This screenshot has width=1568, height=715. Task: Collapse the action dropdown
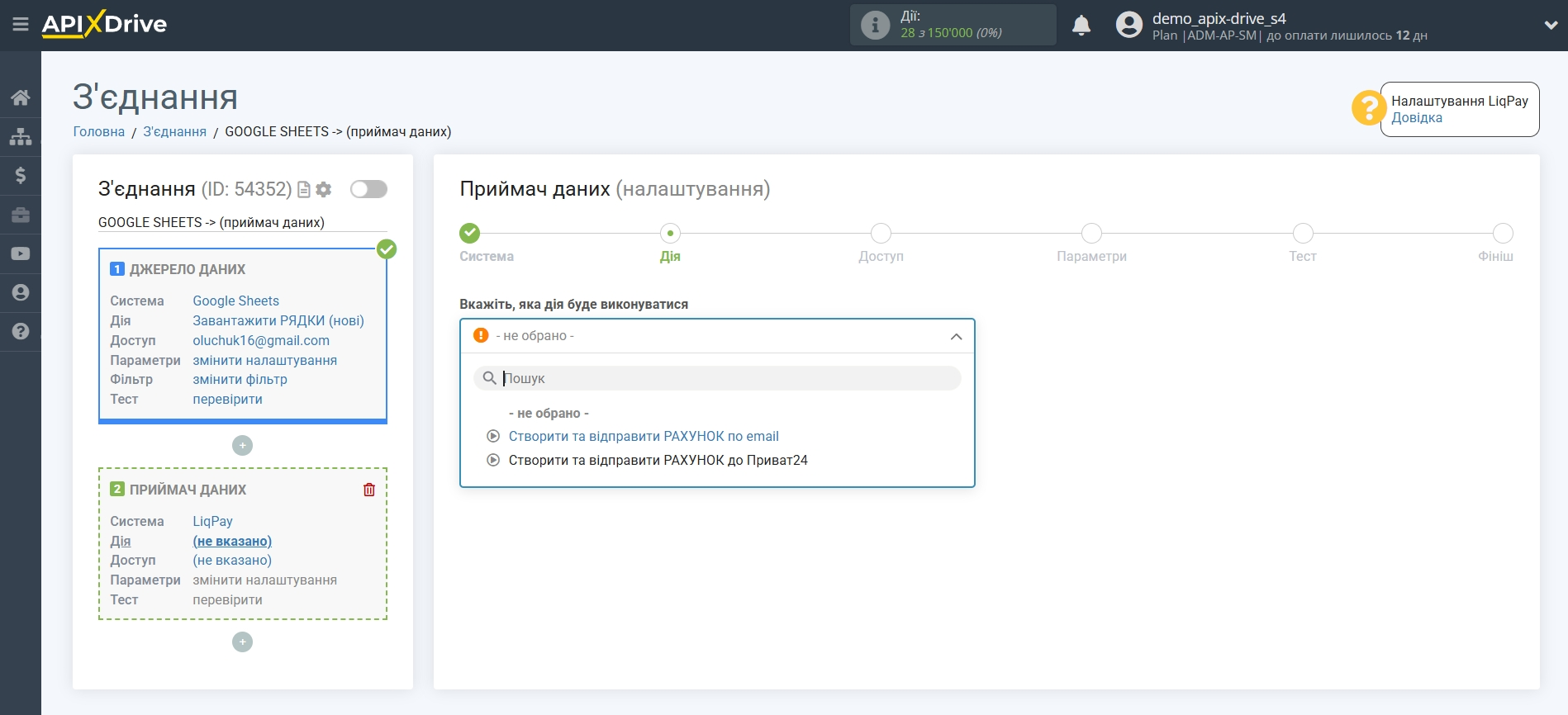point(956,337)
